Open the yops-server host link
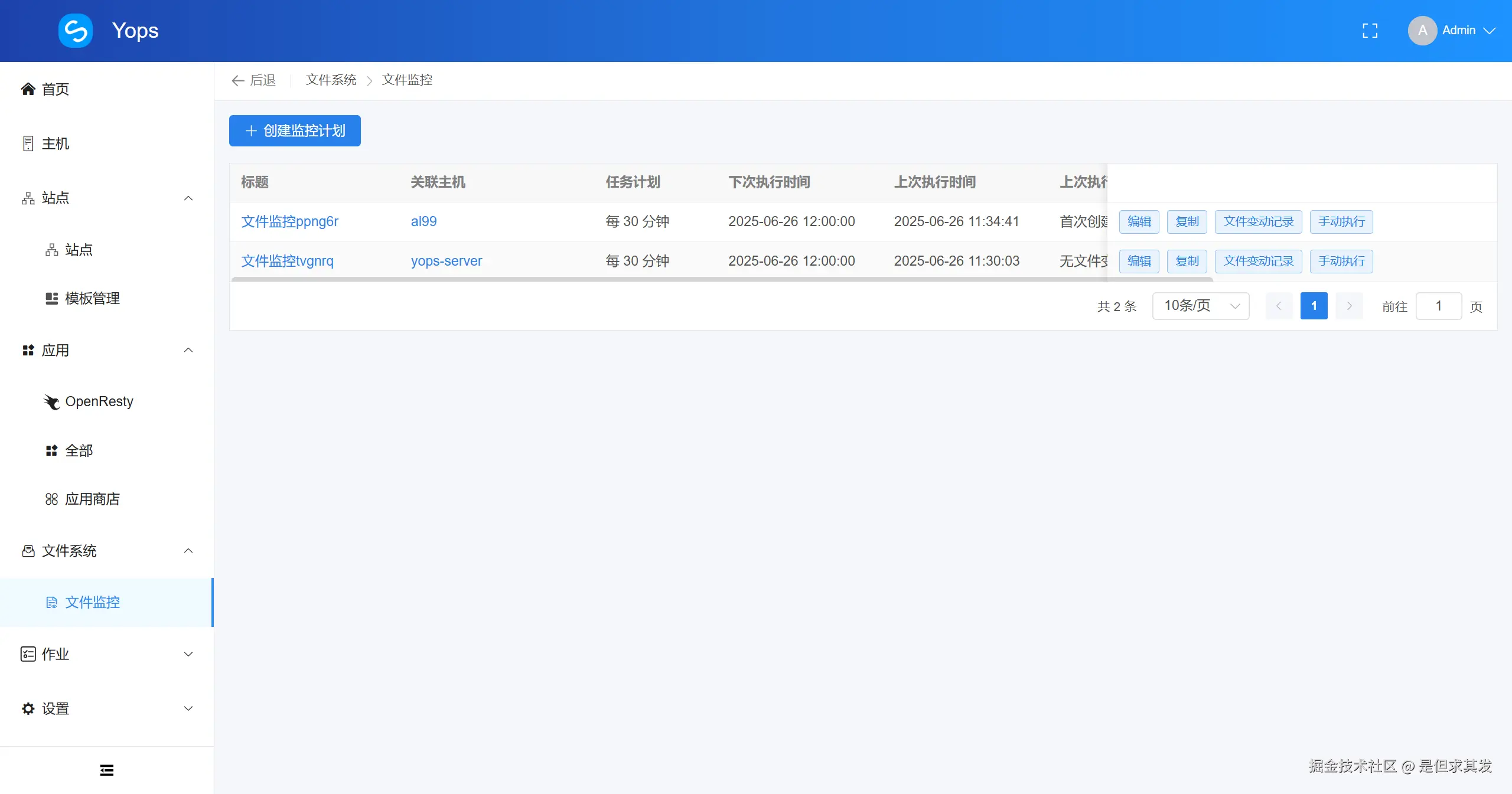1512x794 pixels. [x=446, y=260]
